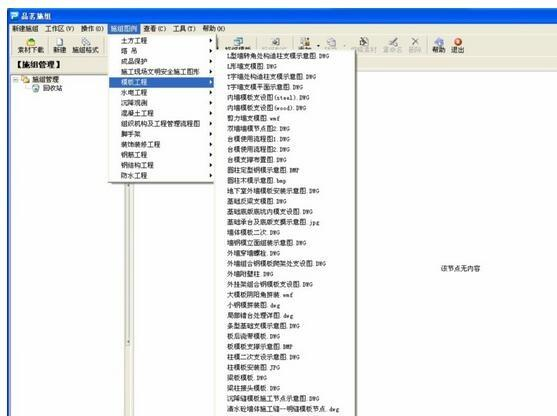Open the 工具(T) menu

[184, 28]
